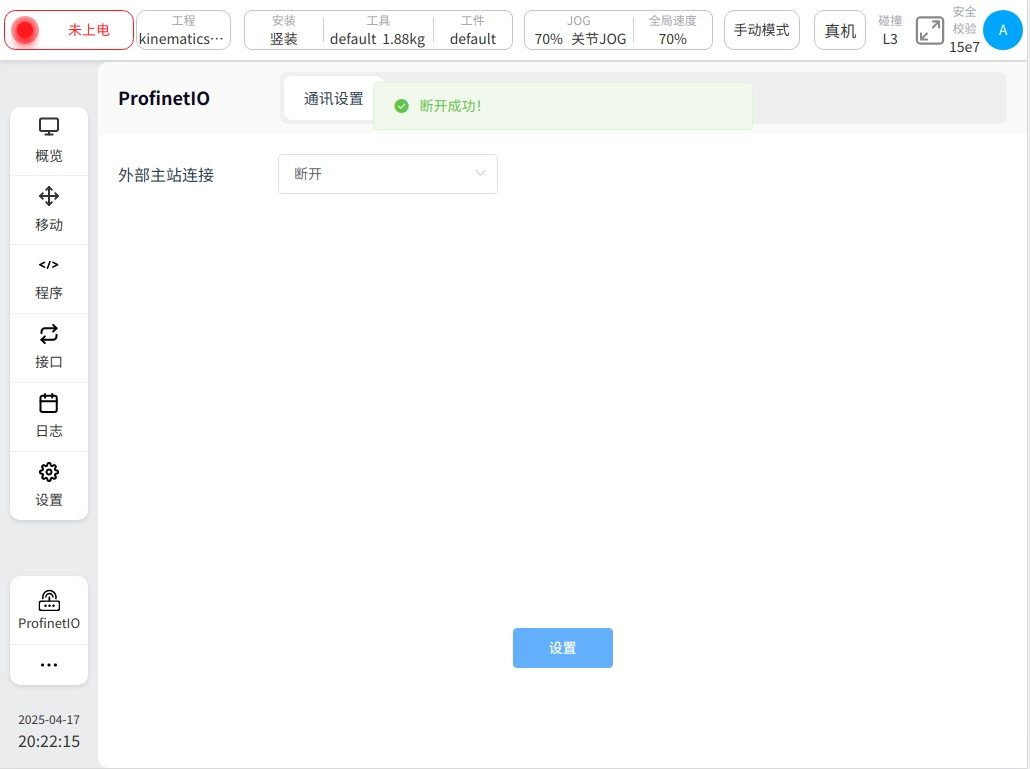This screenshot has height=769, width=1030.
Task: Open the 日志 log calendar icon
Action: (x=49, y=404)
